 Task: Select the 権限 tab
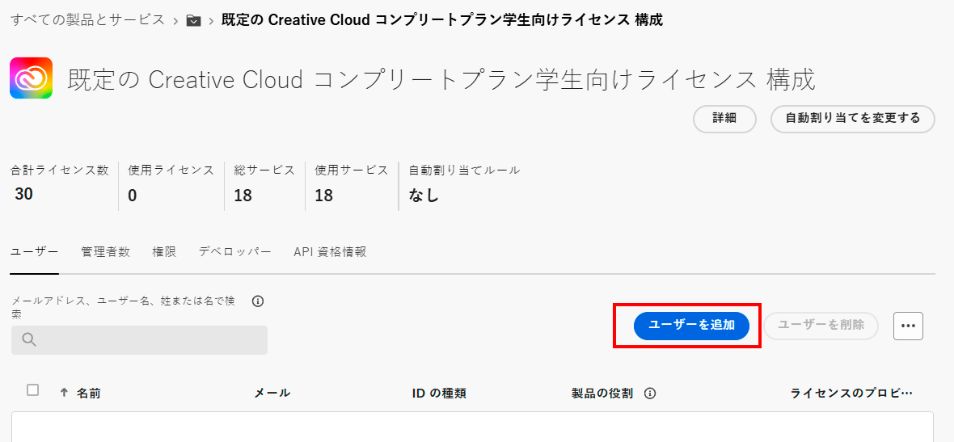click(x=164, y=252)
